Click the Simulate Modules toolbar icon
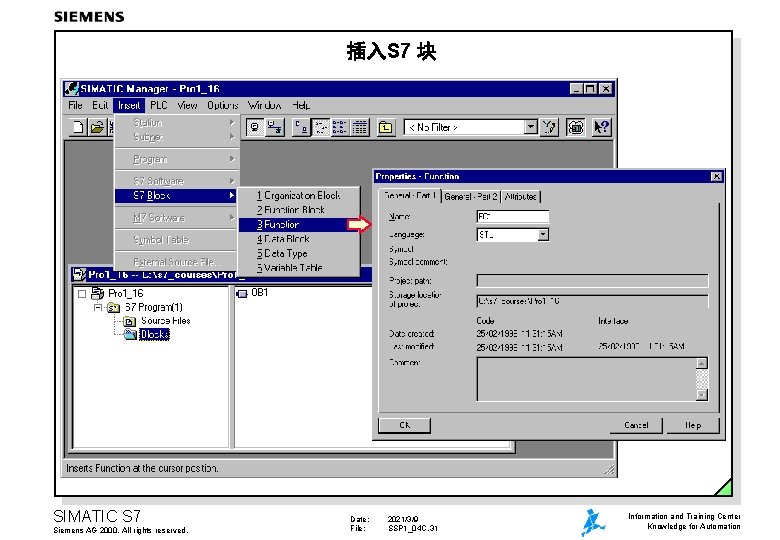 click(576, 127)
